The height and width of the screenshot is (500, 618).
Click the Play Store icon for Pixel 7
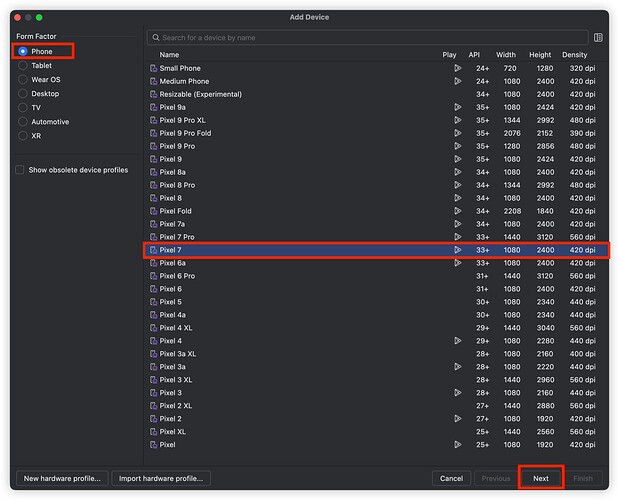pyautogui.click(x=457, y=250)
